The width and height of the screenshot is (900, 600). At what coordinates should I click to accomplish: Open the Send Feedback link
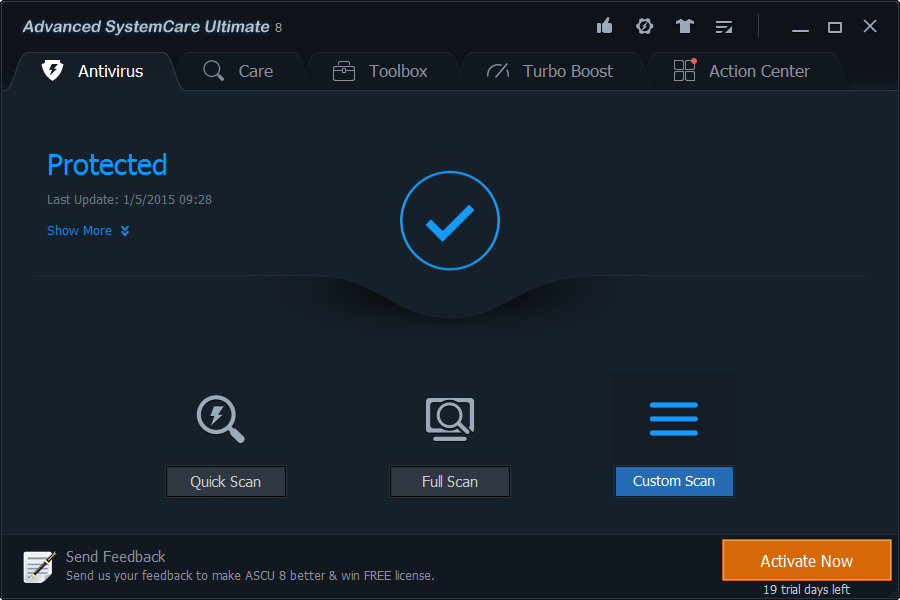(x=115, y=556)
